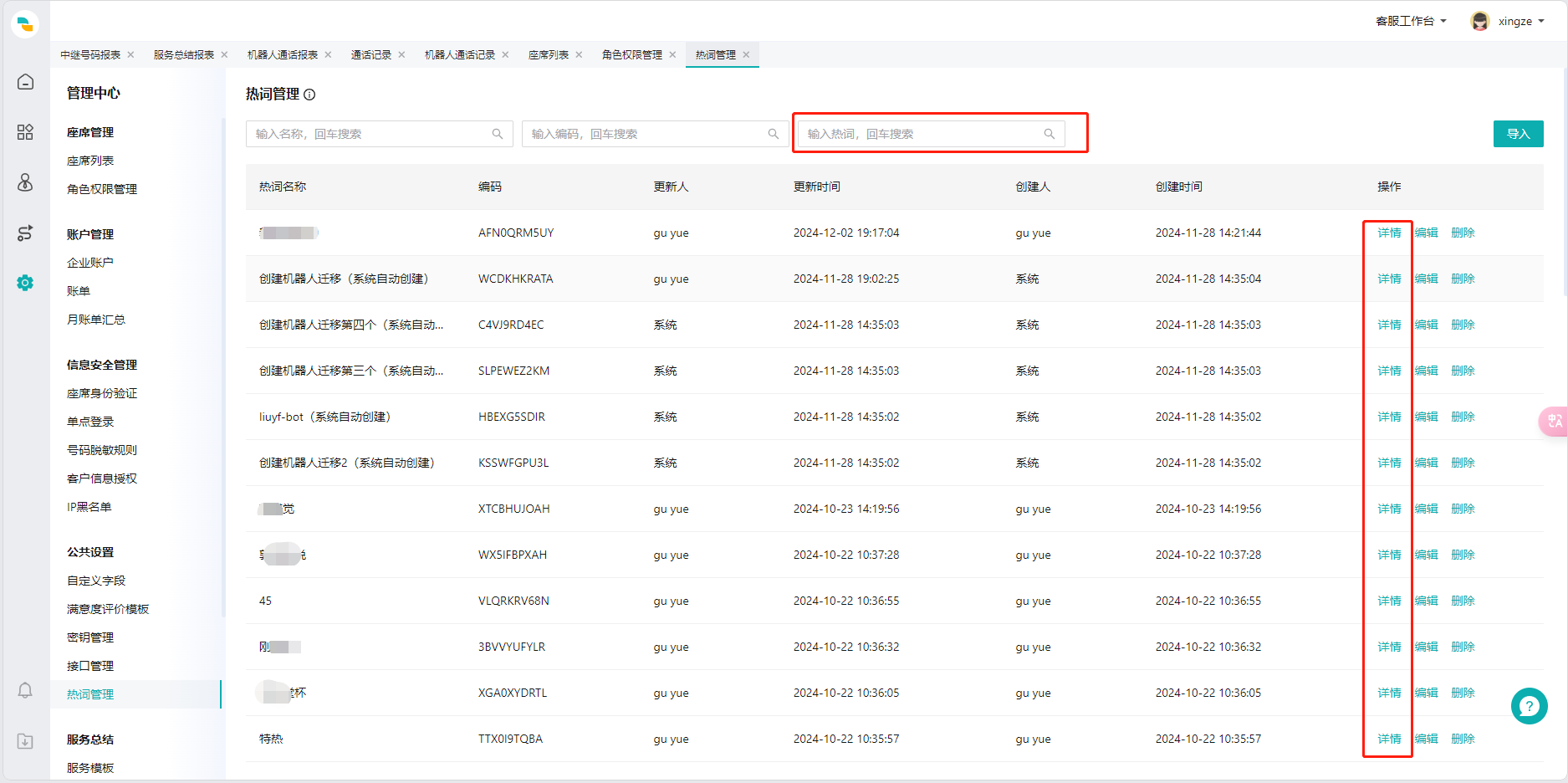Switch to the 座席列表 tab
This screenshot has width=1568, height=783.
click(x=549, y=55)
